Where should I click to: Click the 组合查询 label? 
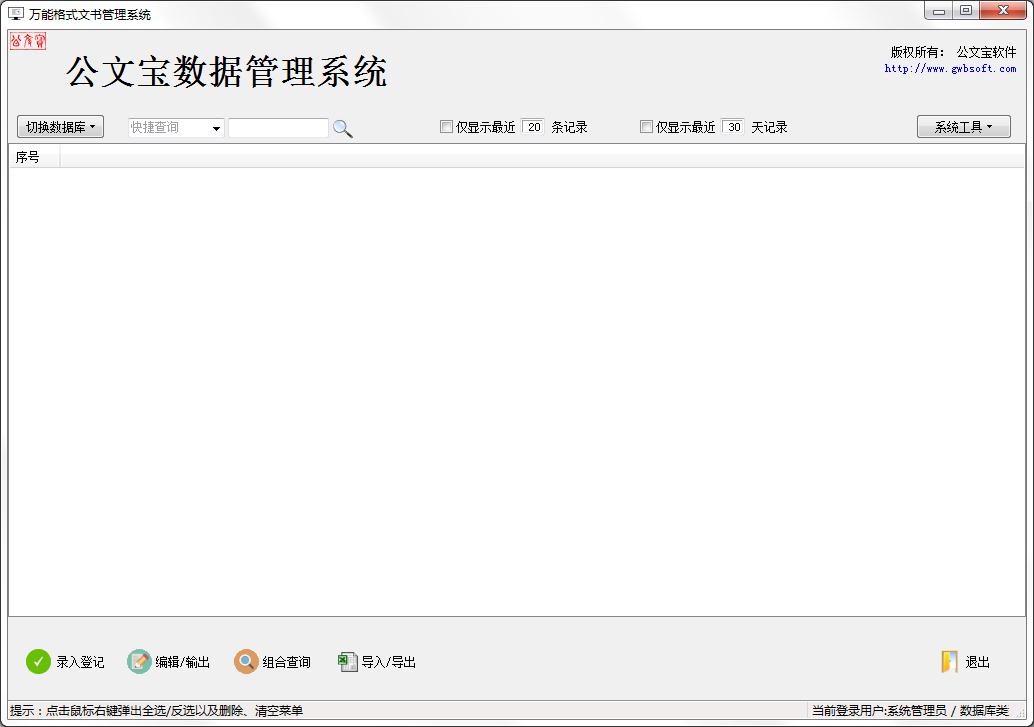click(286, 662)
